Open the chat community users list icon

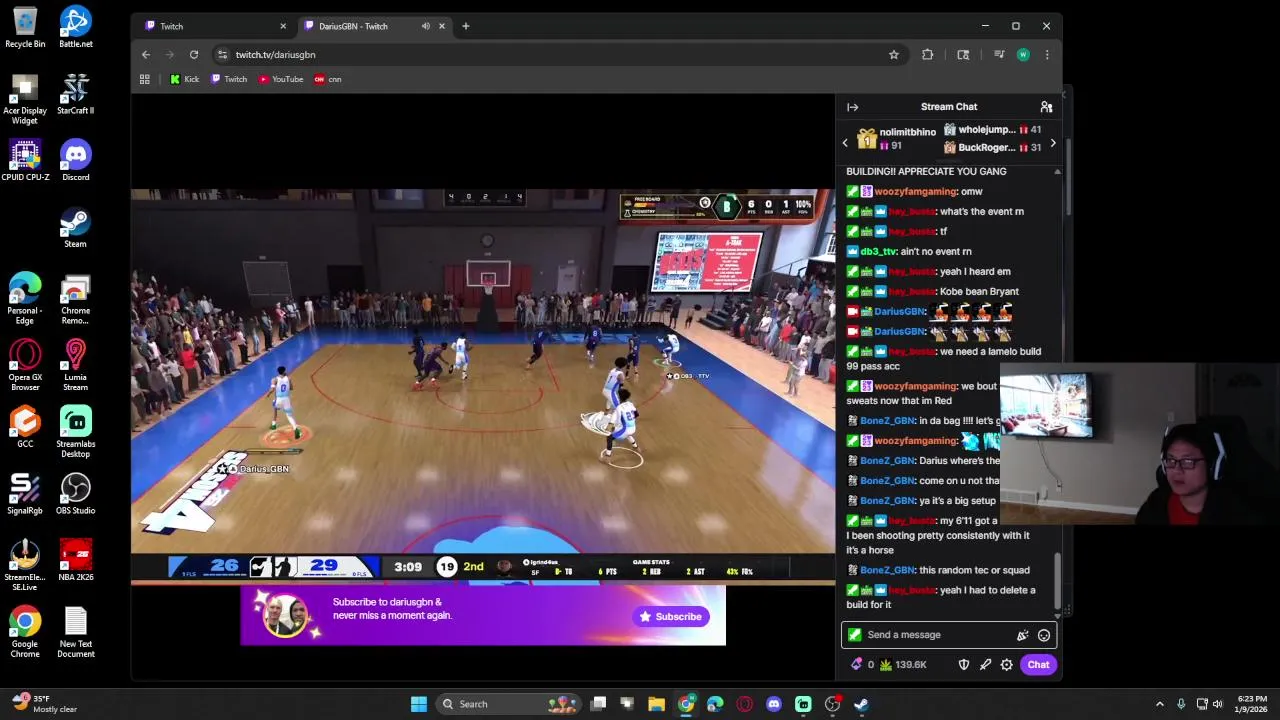1046,107
